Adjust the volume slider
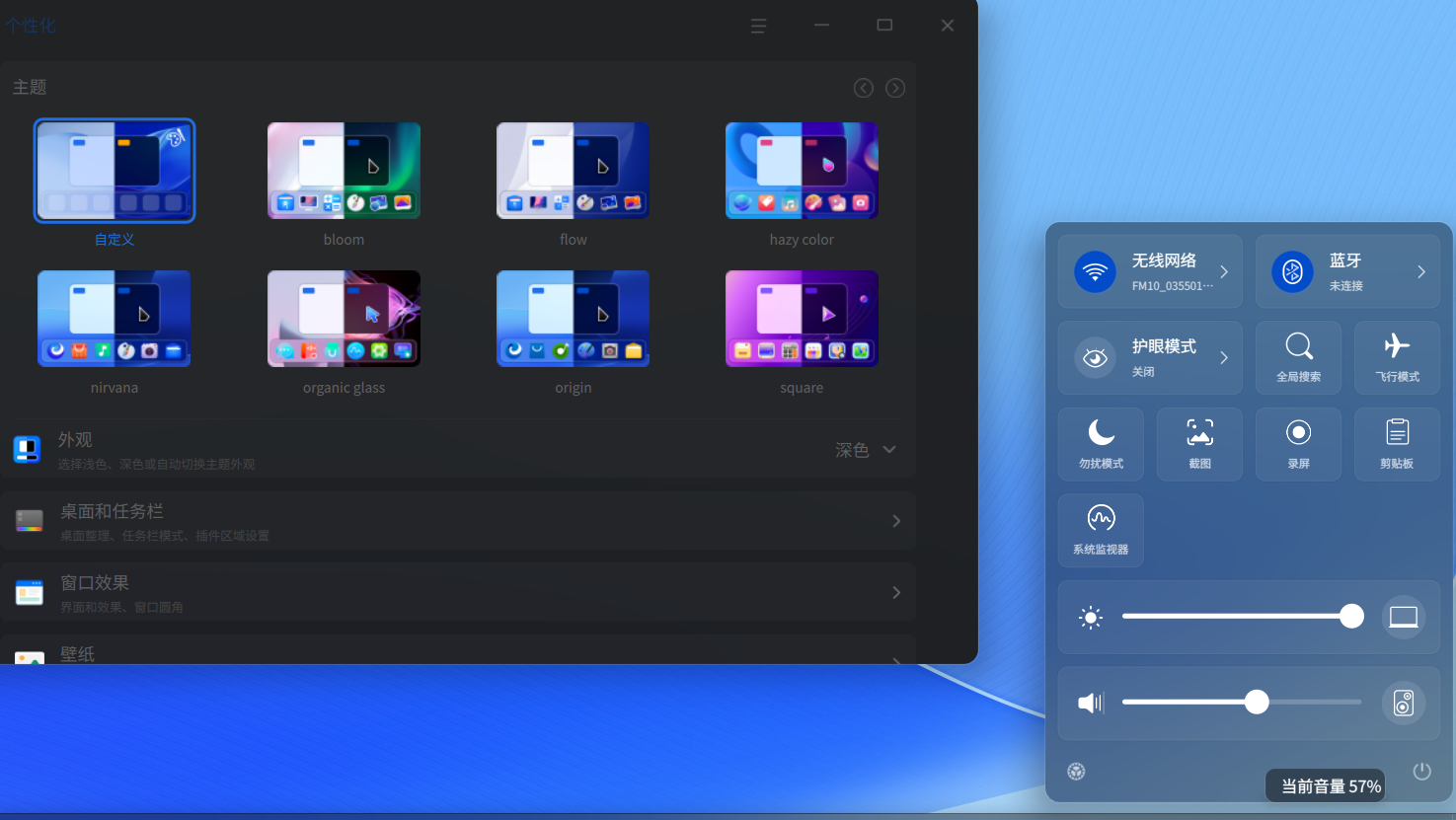 [x=1256, y=702]
